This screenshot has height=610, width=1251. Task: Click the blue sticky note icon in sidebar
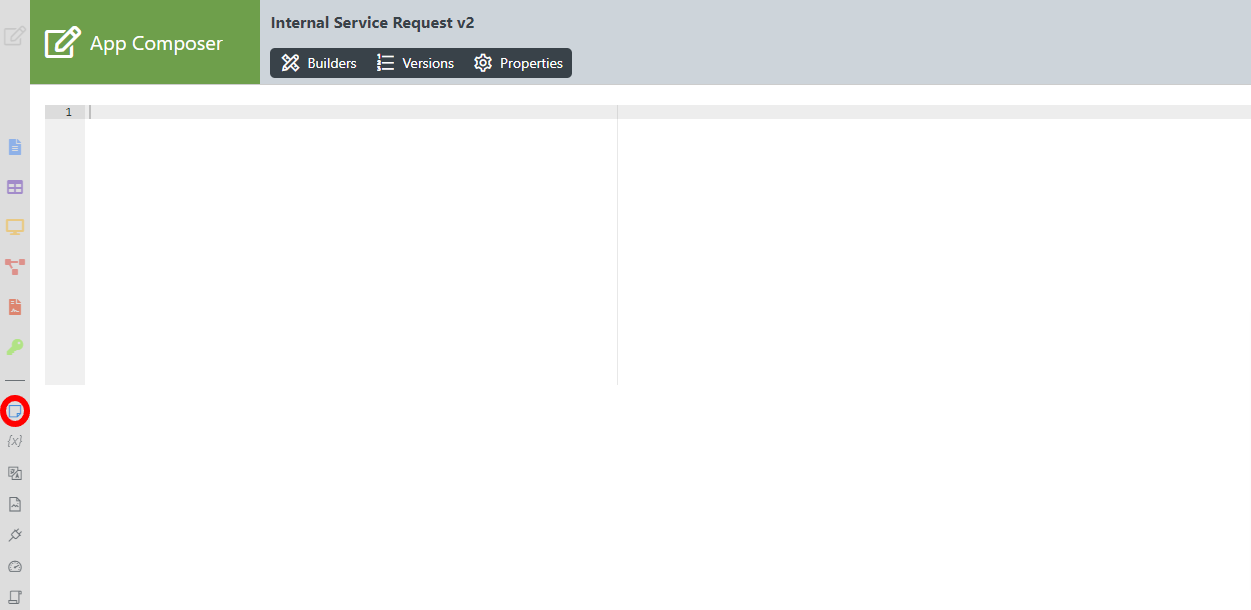15,411
